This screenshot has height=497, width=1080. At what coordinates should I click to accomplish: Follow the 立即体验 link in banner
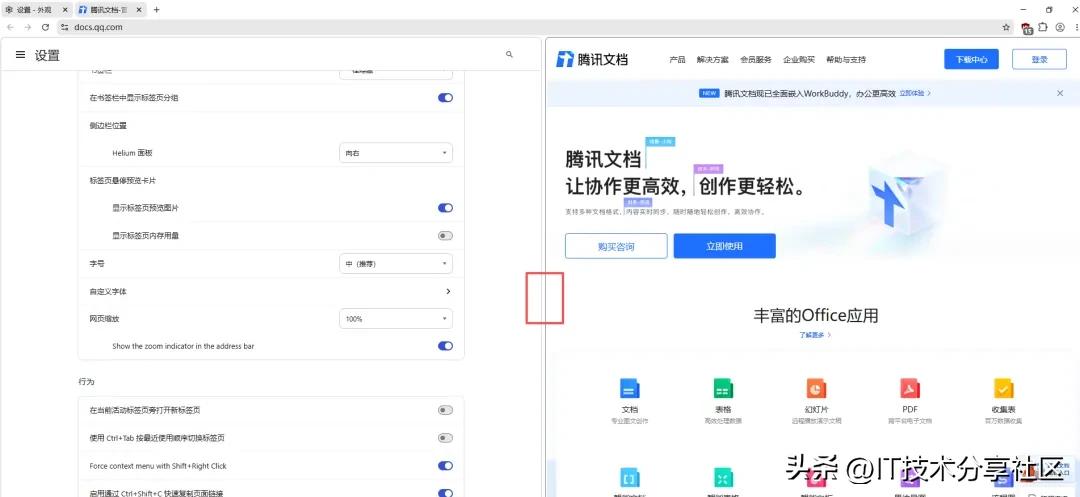click(915, 93)
